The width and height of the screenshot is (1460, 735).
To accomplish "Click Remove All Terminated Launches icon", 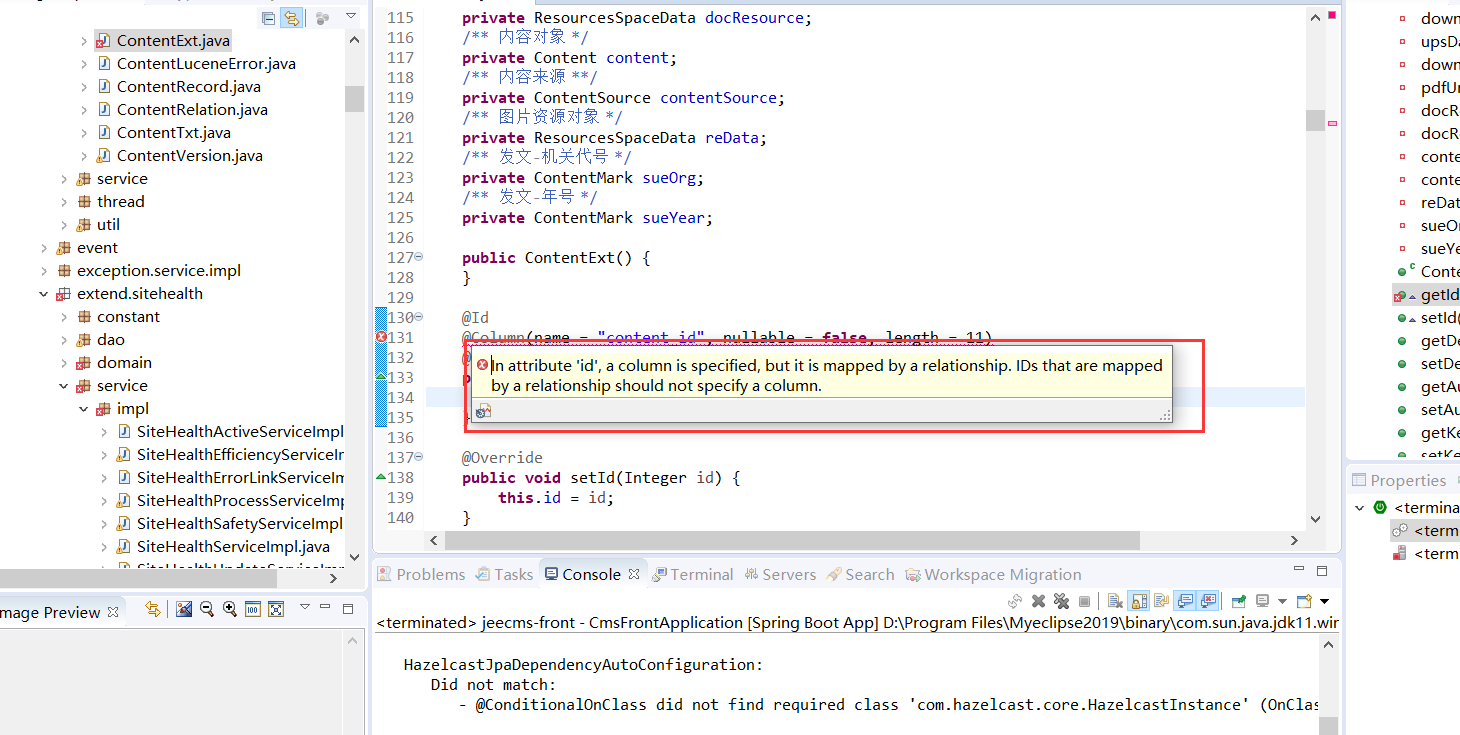I will point(1060,601).
